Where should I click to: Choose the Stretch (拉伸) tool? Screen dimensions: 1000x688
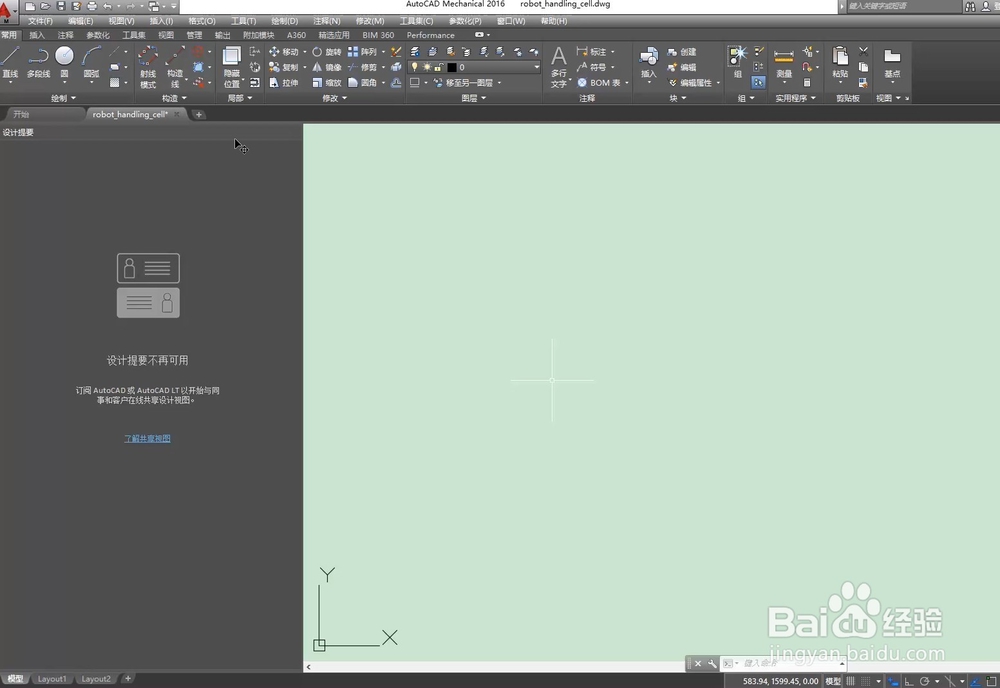[x=284, y=83]
